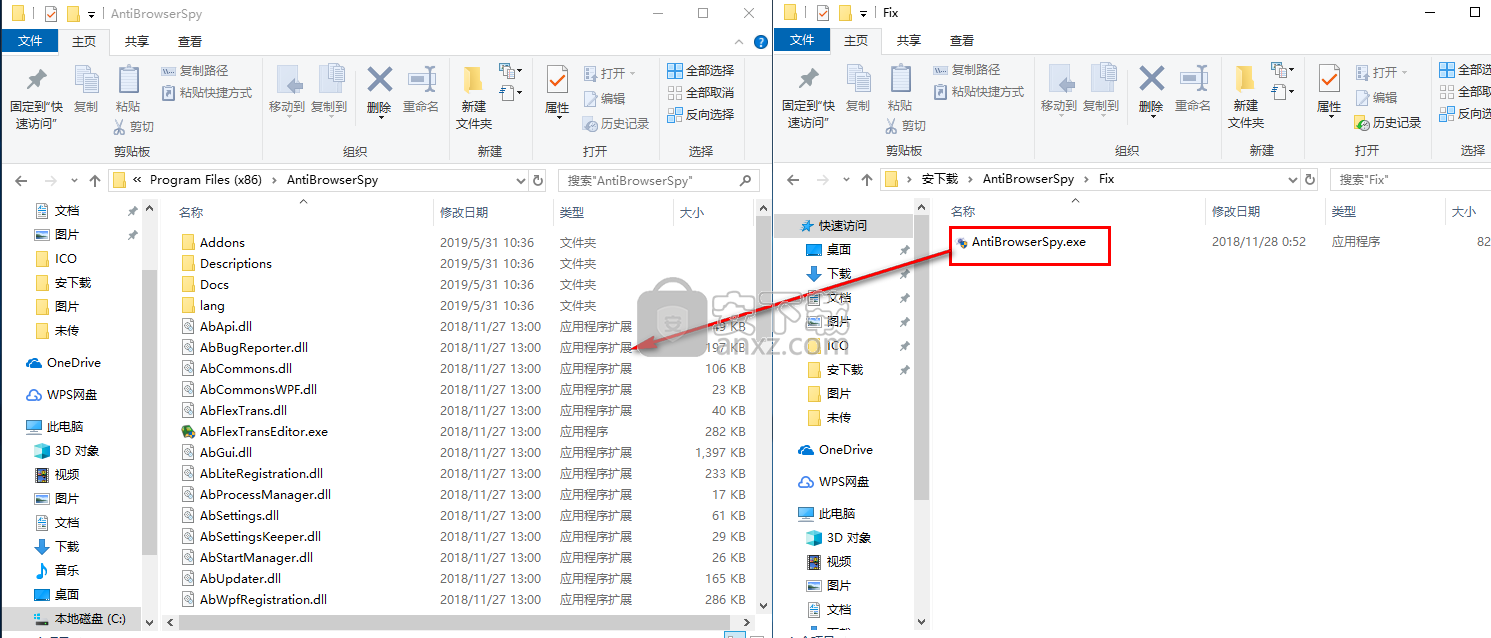Go up one level in AntiBrowserSpy window
Image resolution: width=1491 pixels, height=638 pixels.
[x=94, y=180]
